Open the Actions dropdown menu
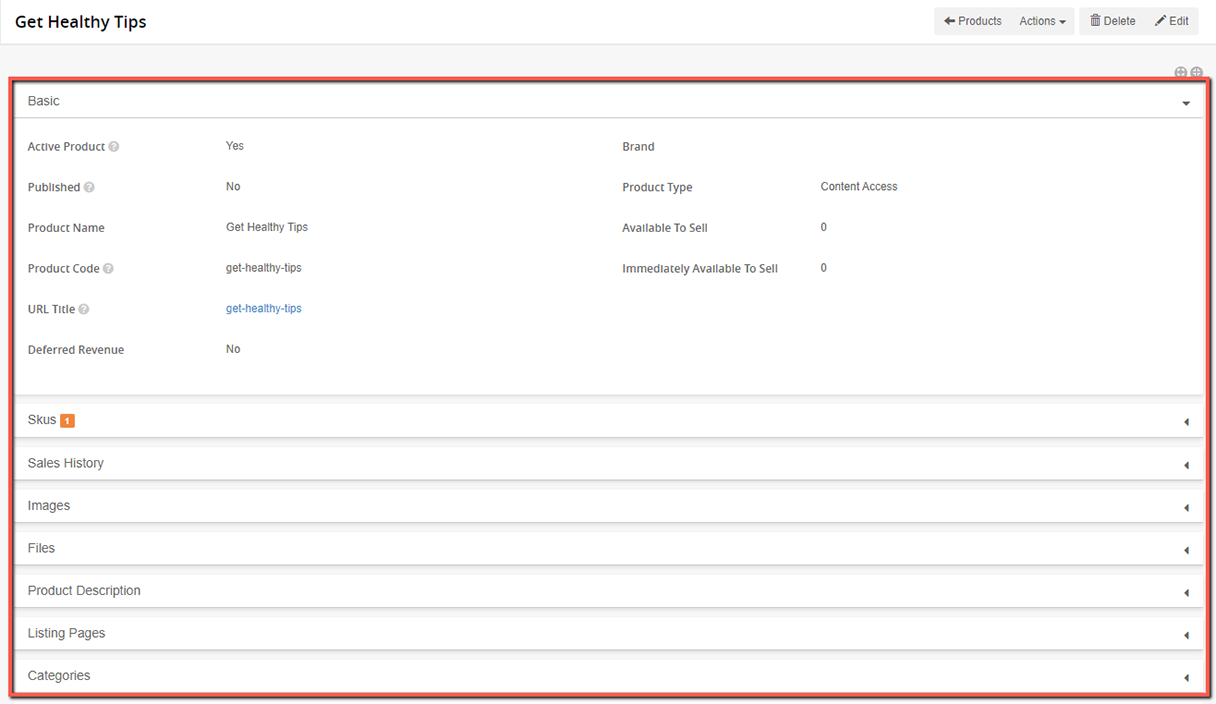 tap(1042, 21)
